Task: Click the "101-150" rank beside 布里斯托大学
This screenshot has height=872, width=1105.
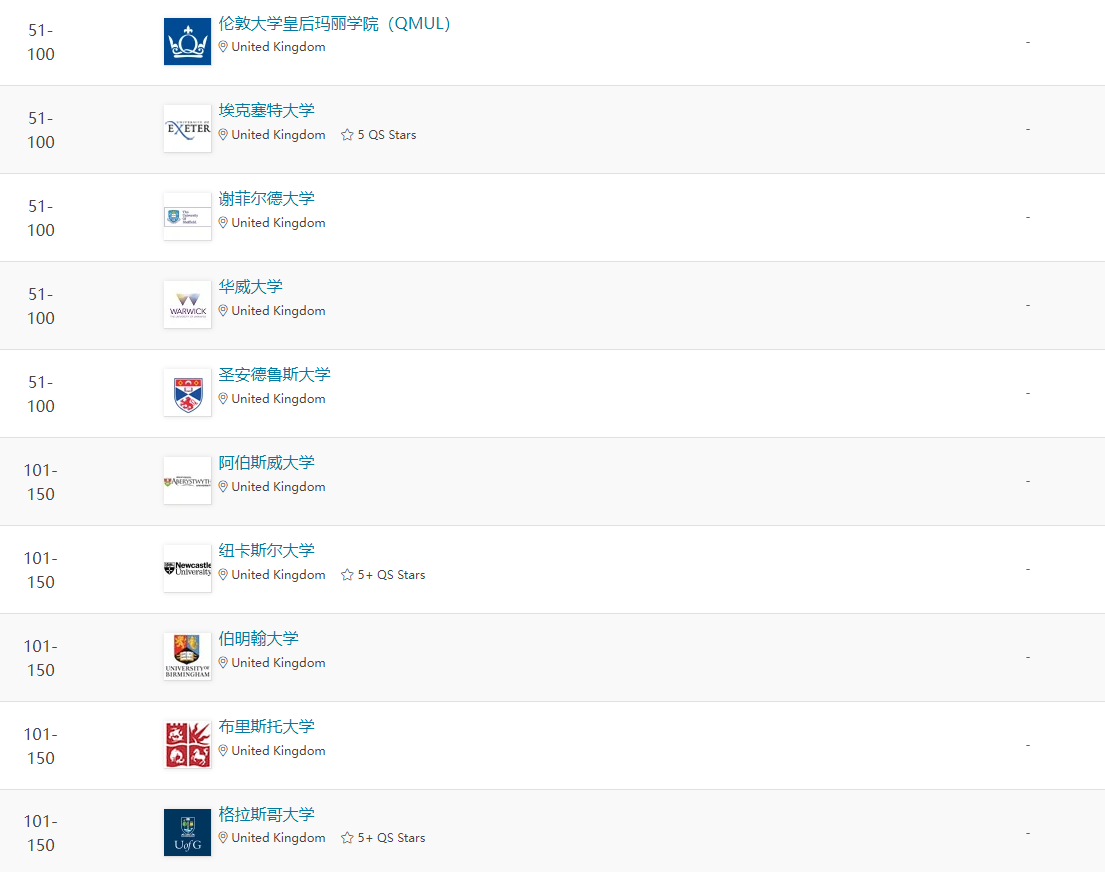Action: pos(41,747)
